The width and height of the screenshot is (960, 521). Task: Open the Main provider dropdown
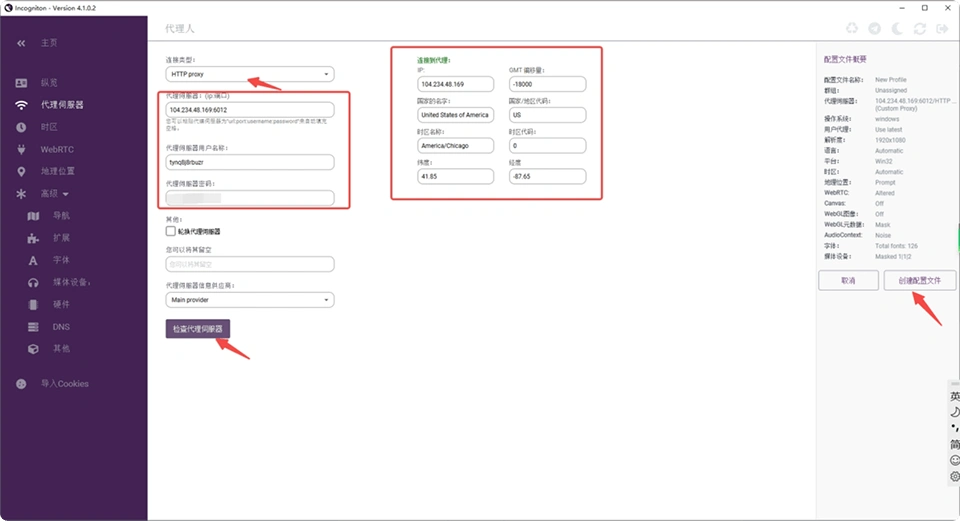pos(250,300)
